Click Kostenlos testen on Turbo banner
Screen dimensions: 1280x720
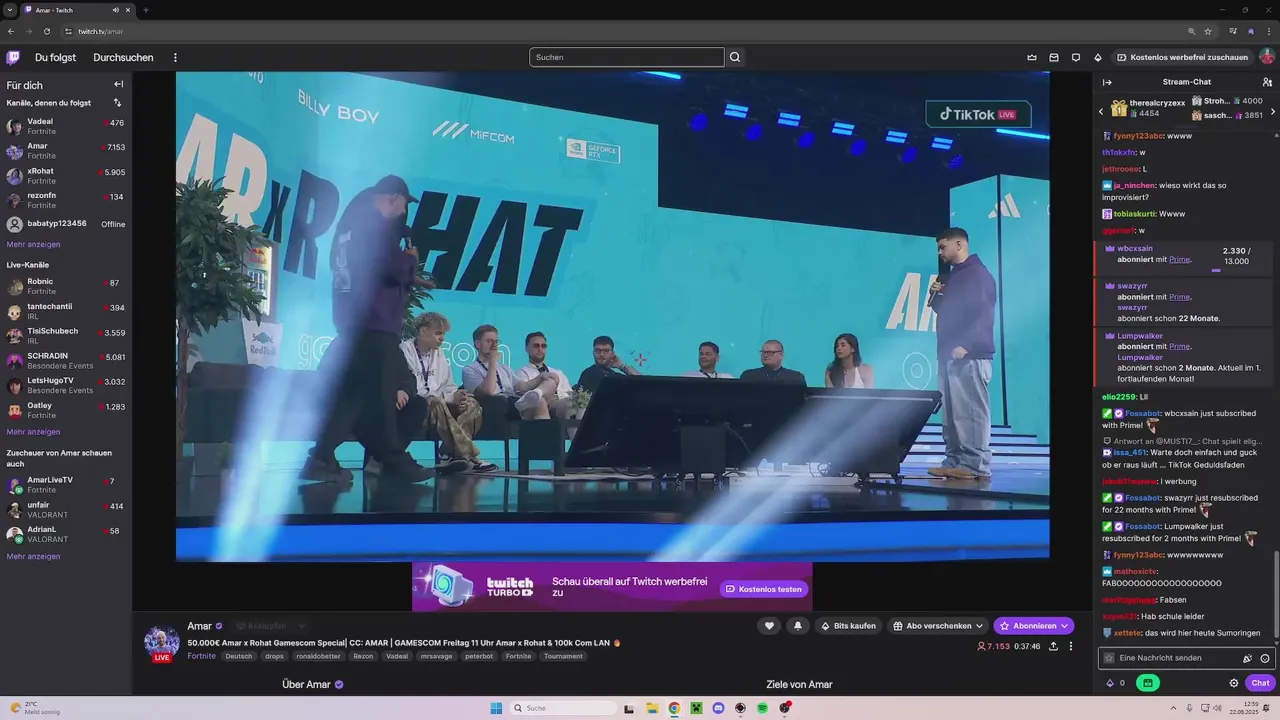pyautogui.click(x=764, y=589)
